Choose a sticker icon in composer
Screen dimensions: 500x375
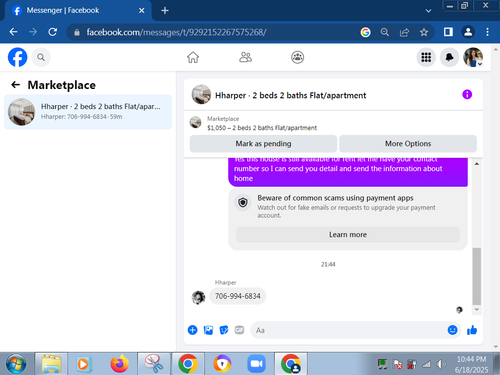tap(224, 330)
